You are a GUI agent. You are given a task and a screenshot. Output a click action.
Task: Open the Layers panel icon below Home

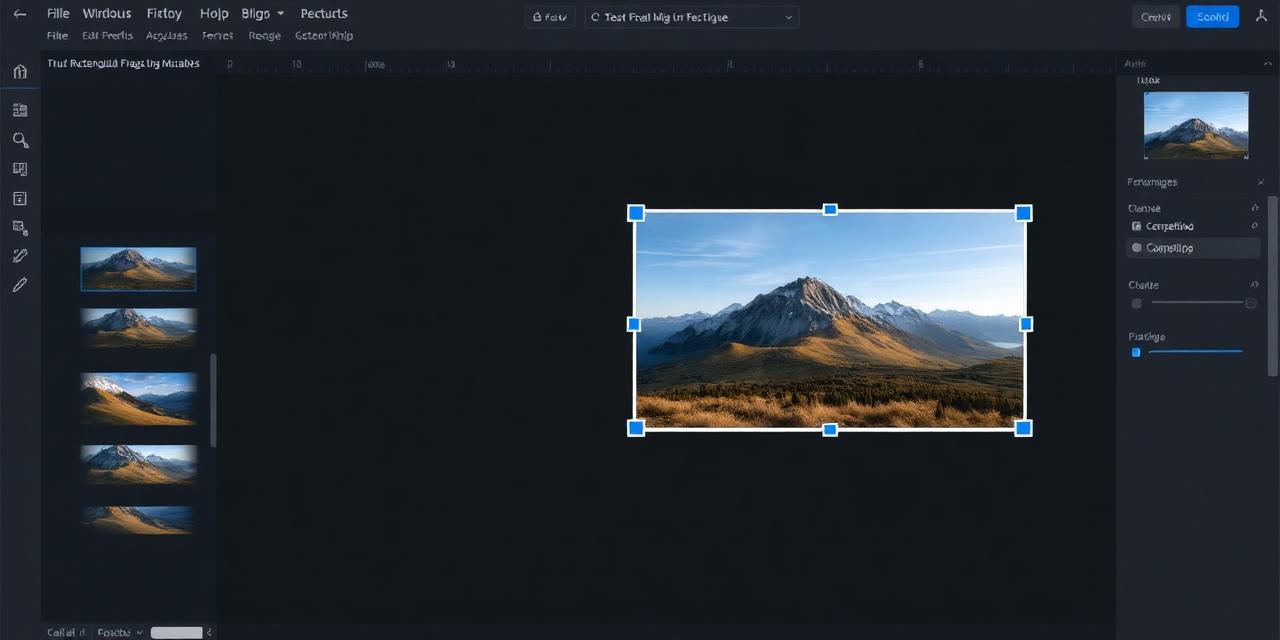[x=20, y=110]
